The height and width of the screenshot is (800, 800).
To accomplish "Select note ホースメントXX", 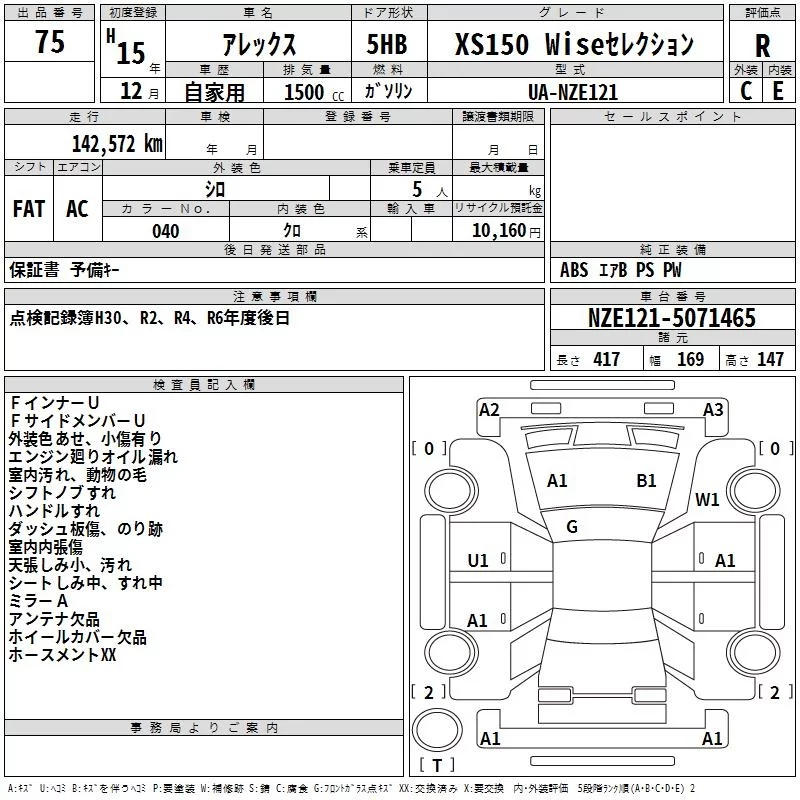I will pyautogui.click(x=62, y=655).
